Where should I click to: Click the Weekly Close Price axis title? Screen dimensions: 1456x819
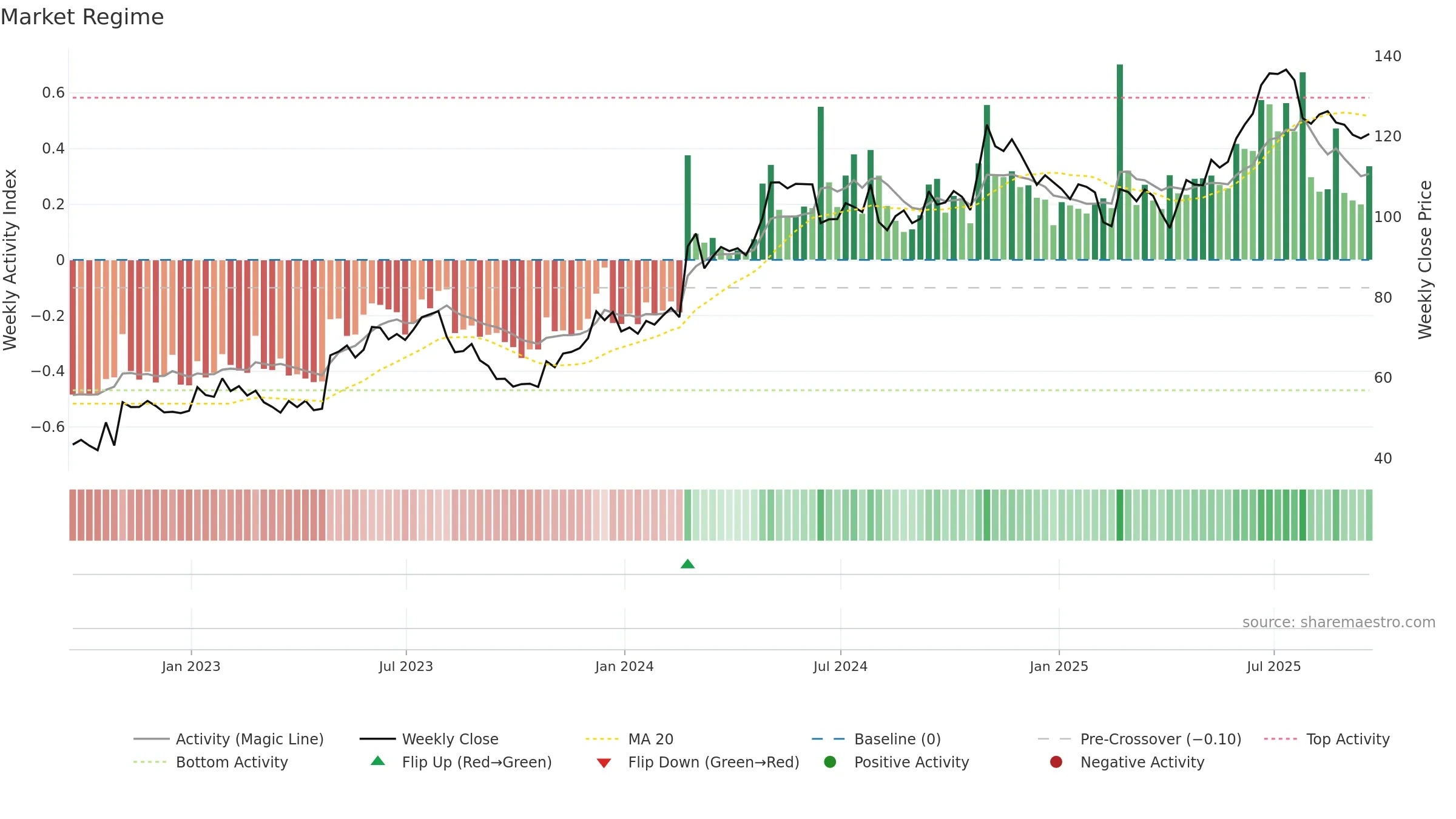click(x=1425, y=260)
